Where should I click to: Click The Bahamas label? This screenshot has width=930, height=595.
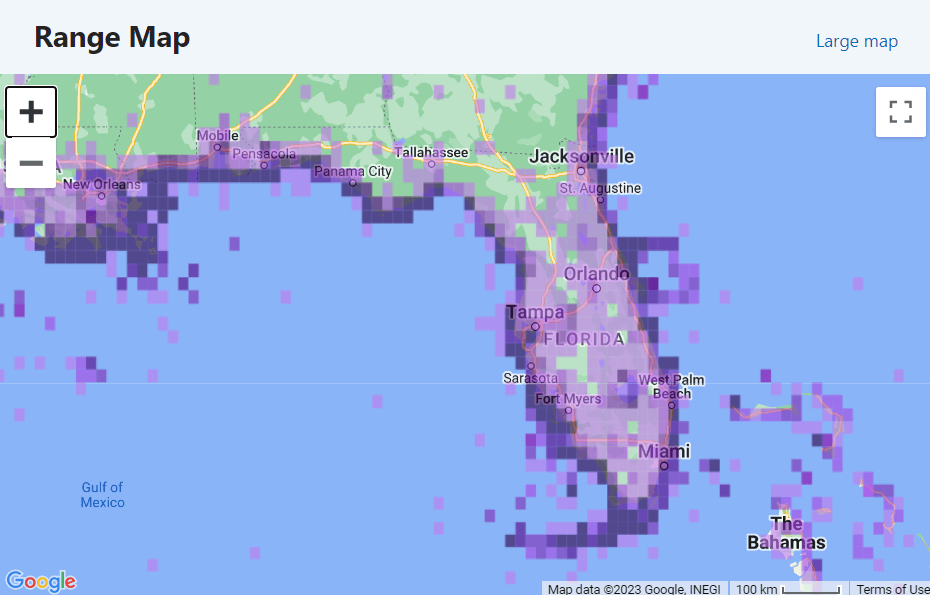coord(786,533)
